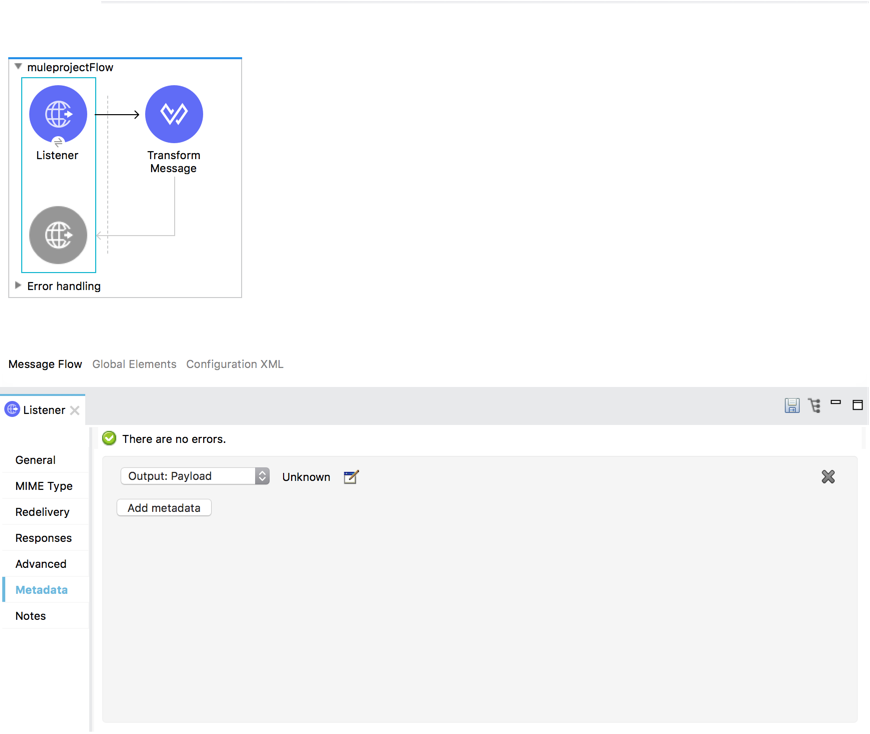Click the Add metadata button
This screenshot has height=734, width=870.
[x=163, y=507]
